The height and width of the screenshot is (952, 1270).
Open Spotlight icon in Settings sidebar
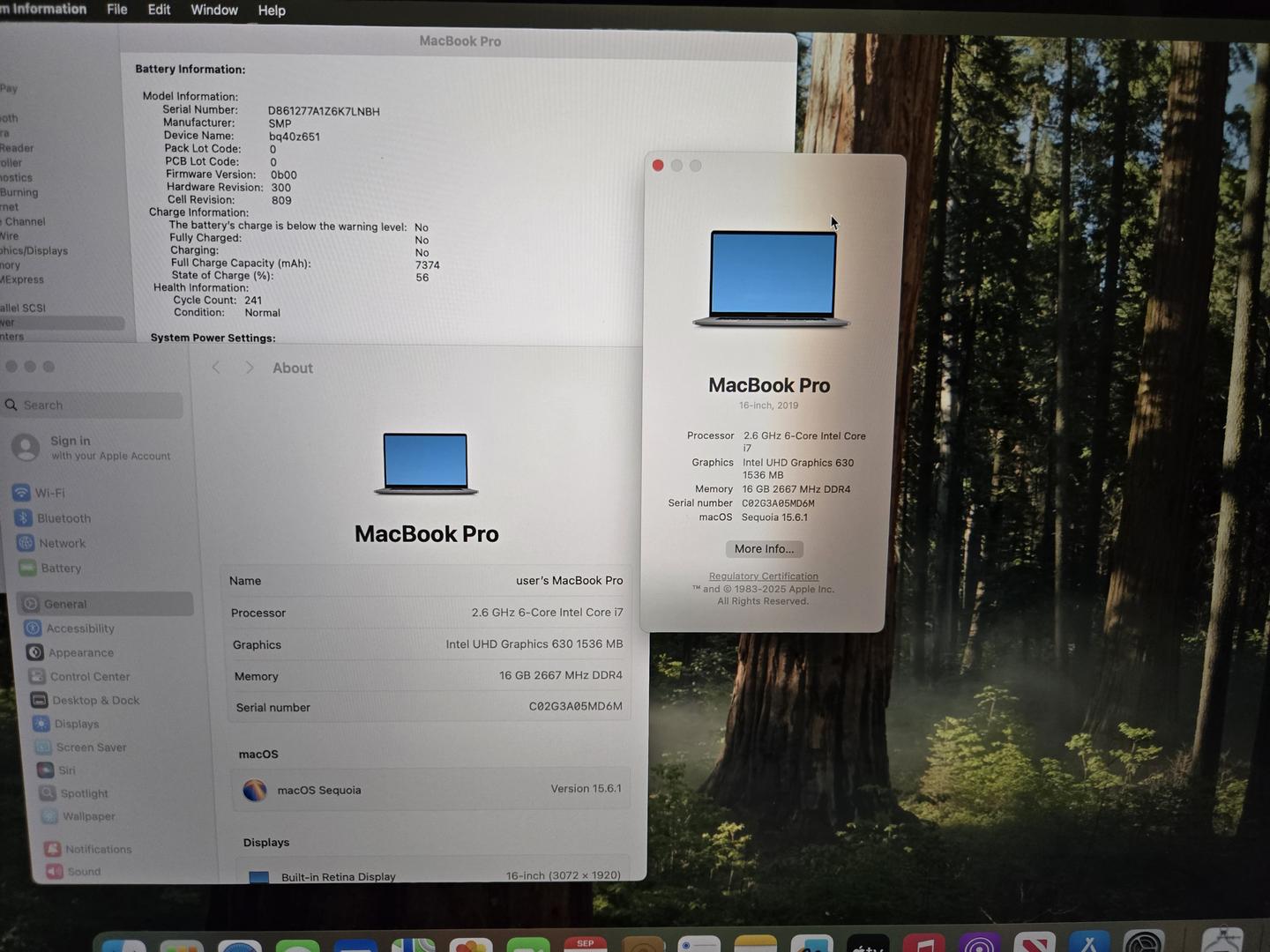[48, 793]
